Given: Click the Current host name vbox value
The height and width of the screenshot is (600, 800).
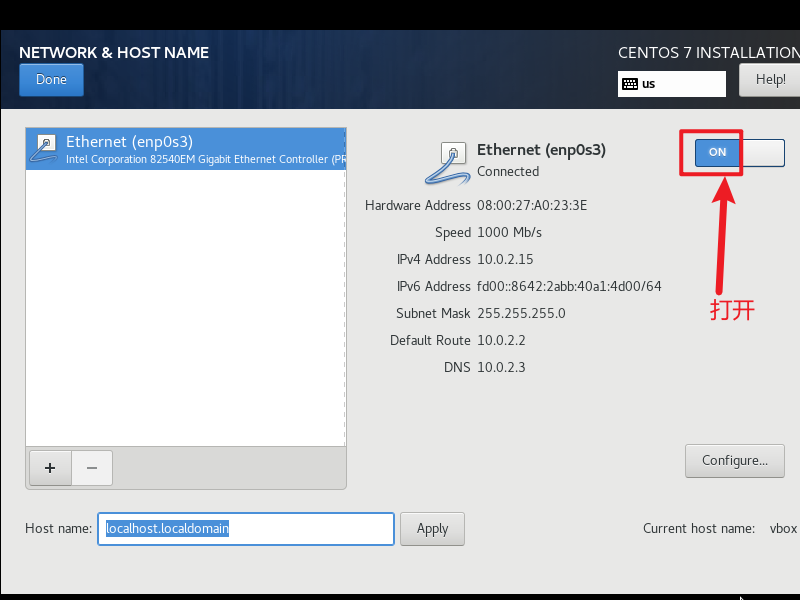Looking at the screenshot, I should tap(783, 529).
